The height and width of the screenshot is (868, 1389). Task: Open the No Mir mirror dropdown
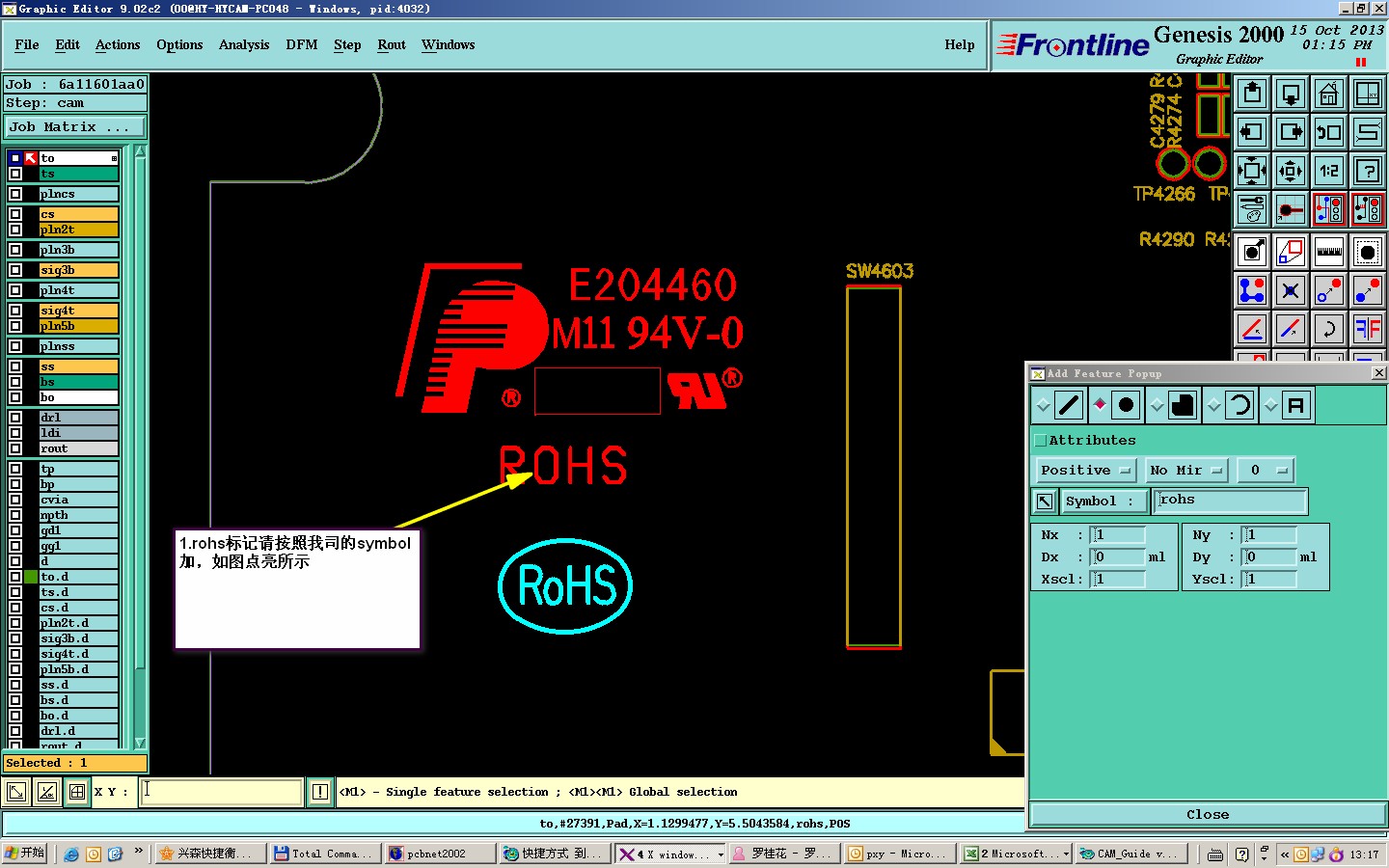pos(1186,471)
